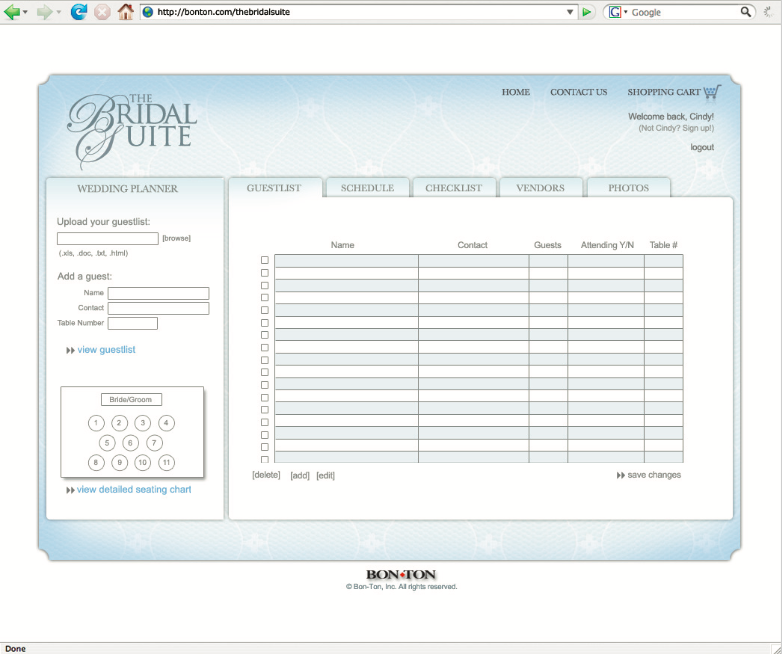Select table 11 in the seating chart

pyautogui.click(x=166, y=462)
